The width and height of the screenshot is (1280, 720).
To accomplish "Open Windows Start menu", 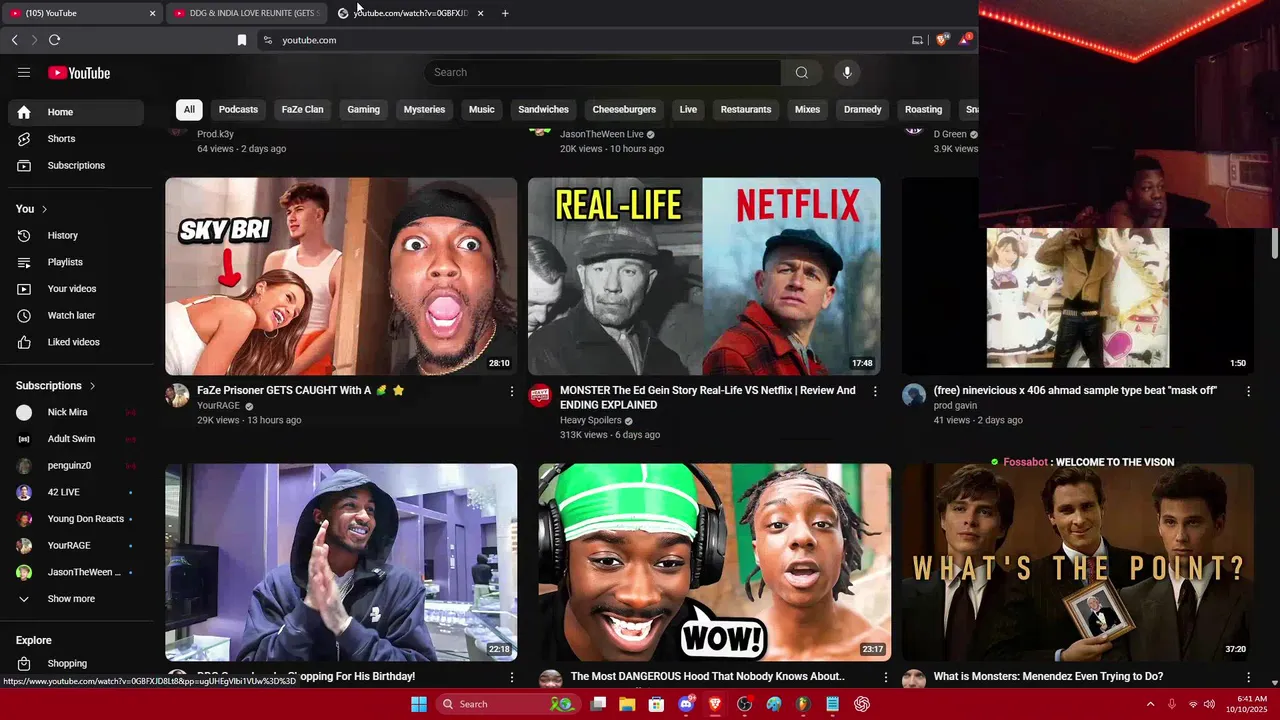I will coord(419,704).
